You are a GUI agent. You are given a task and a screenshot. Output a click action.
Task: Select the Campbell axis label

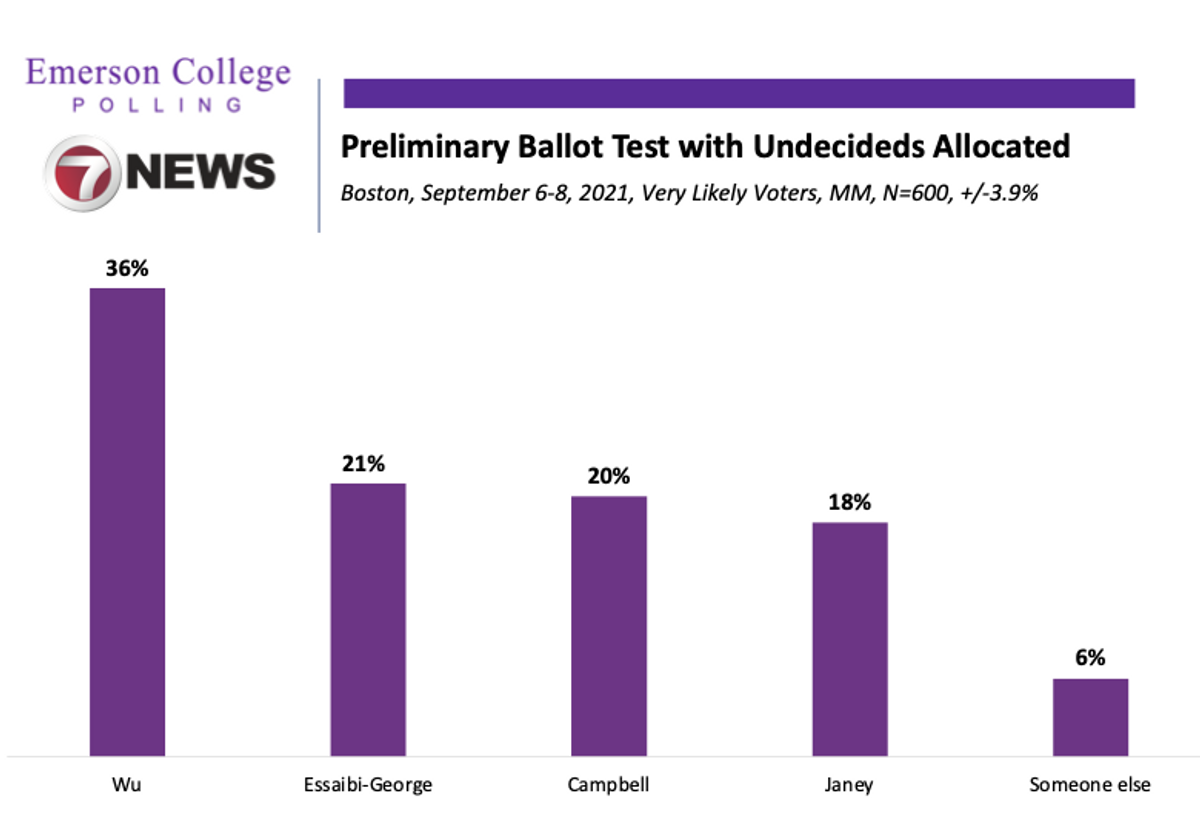pyautogui.click(x=609, y=785)
